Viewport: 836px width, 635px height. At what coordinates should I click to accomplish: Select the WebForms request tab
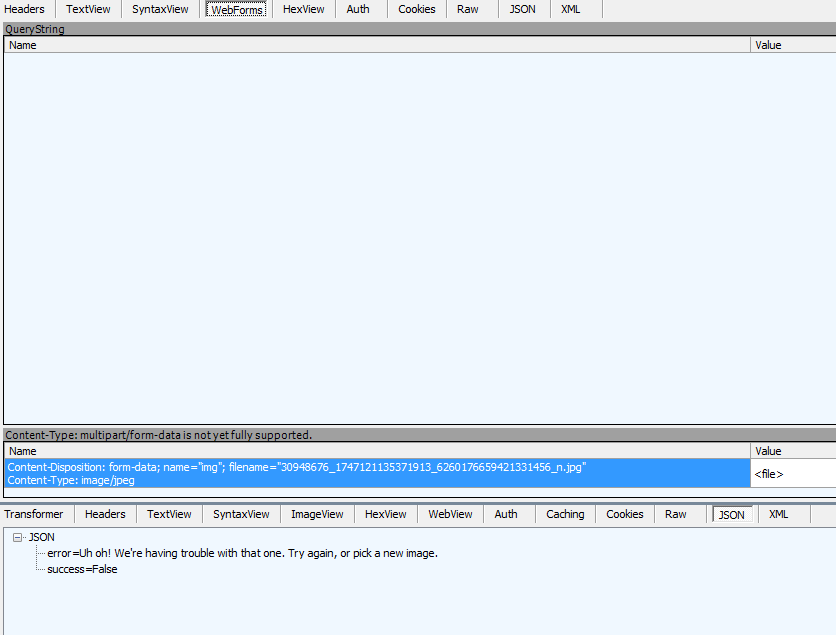236,9
